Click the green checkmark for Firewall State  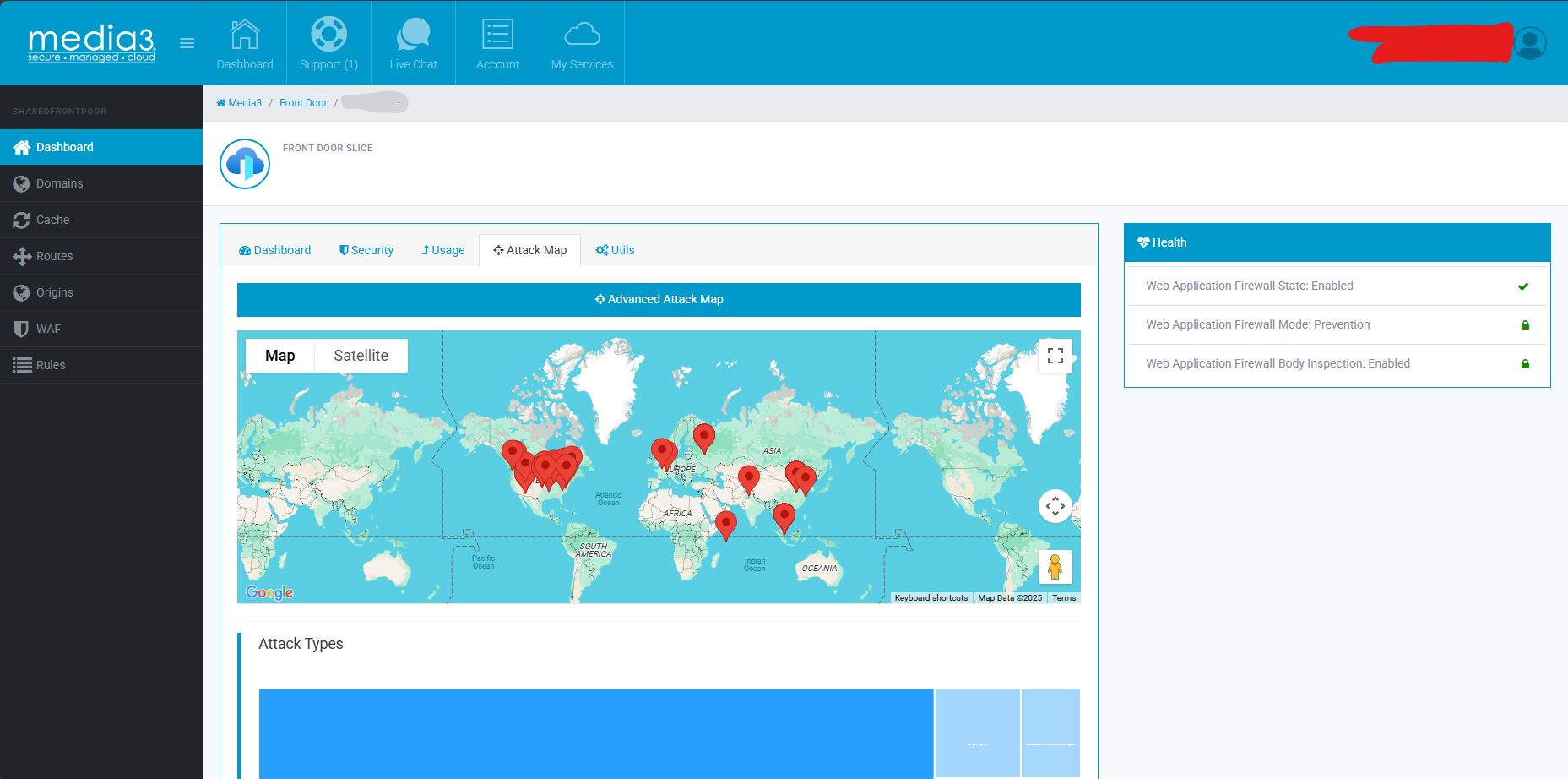1523,286
